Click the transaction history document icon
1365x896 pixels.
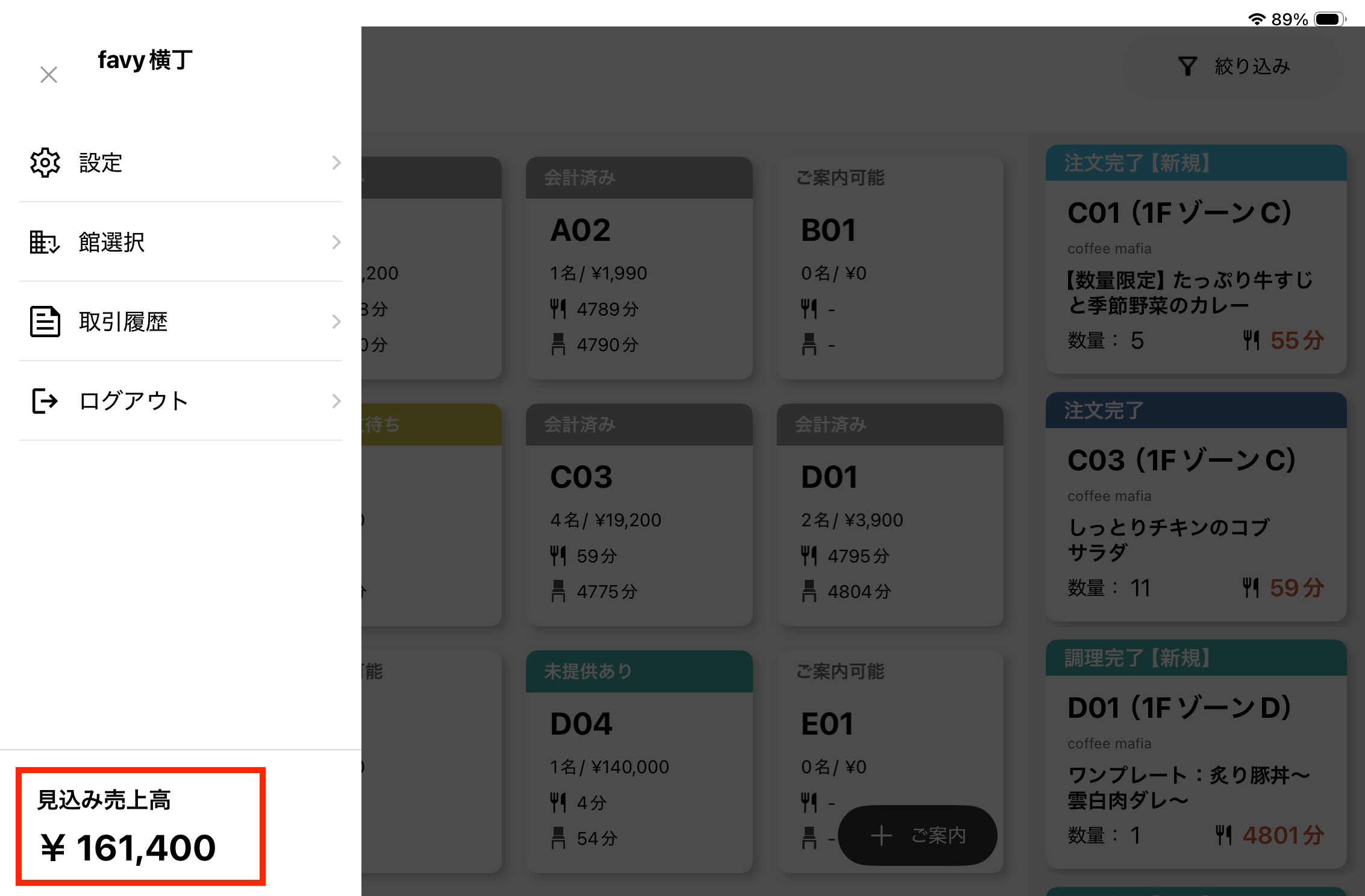(x=45, y=322)
